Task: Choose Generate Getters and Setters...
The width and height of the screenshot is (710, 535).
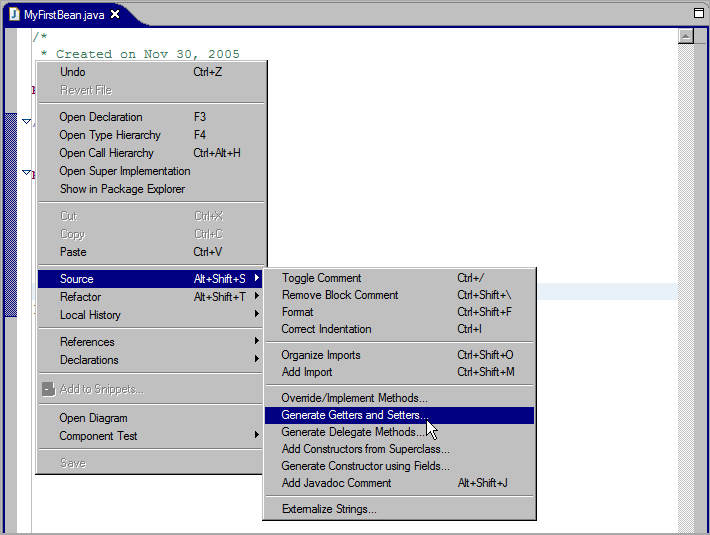Action: (x=399, y=415)
